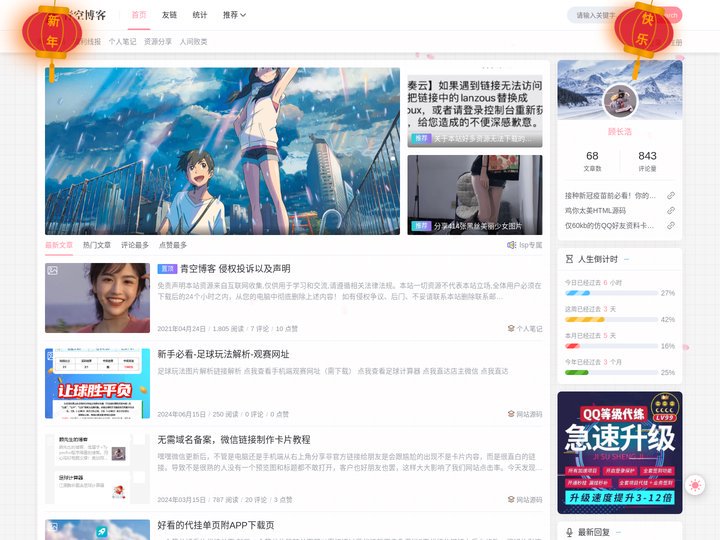Image resolution: width=720 pixels, height=540 pixels.
Task: Open the 统计 navigation item
Action: [200, 15]
